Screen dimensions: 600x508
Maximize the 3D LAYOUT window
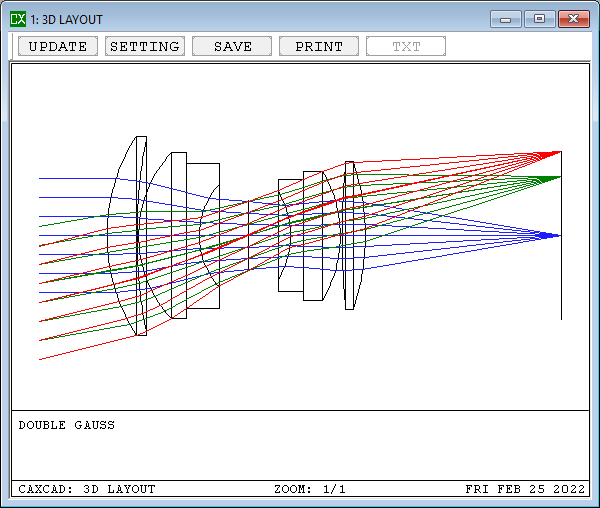(x=540, y=19)
